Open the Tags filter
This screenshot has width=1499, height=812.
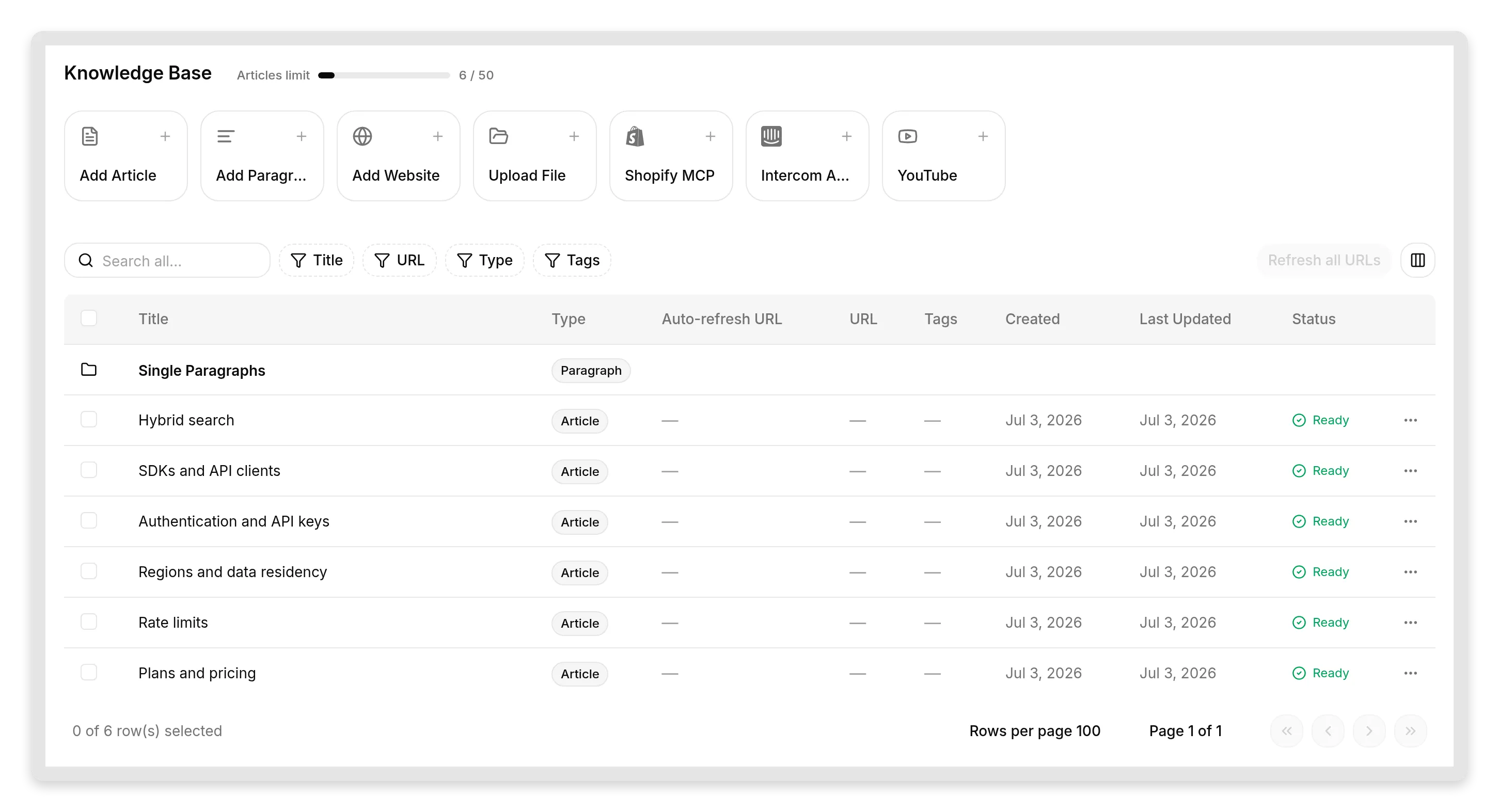[x=572, y=260]
